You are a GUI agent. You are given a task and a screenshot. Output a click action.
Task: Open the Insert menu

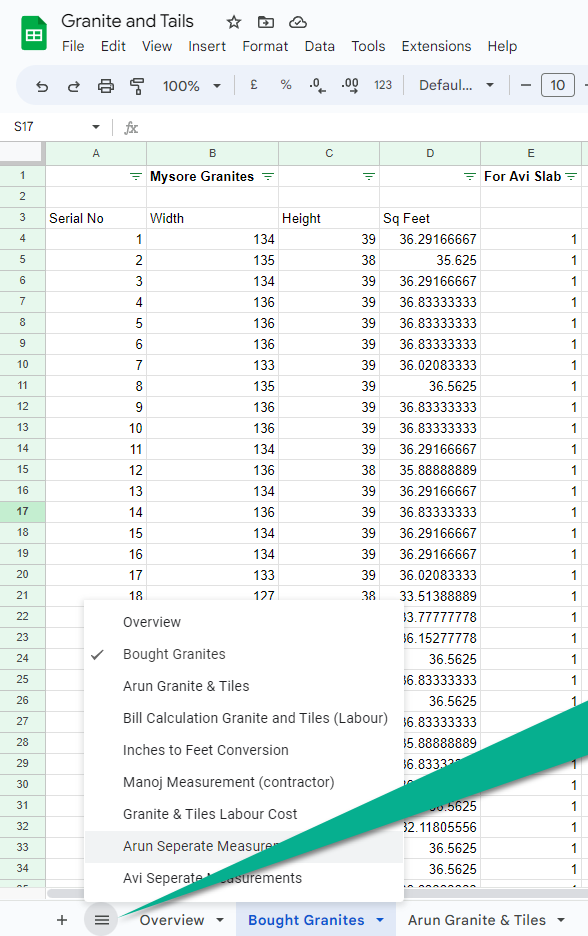[x=207, y=47]
